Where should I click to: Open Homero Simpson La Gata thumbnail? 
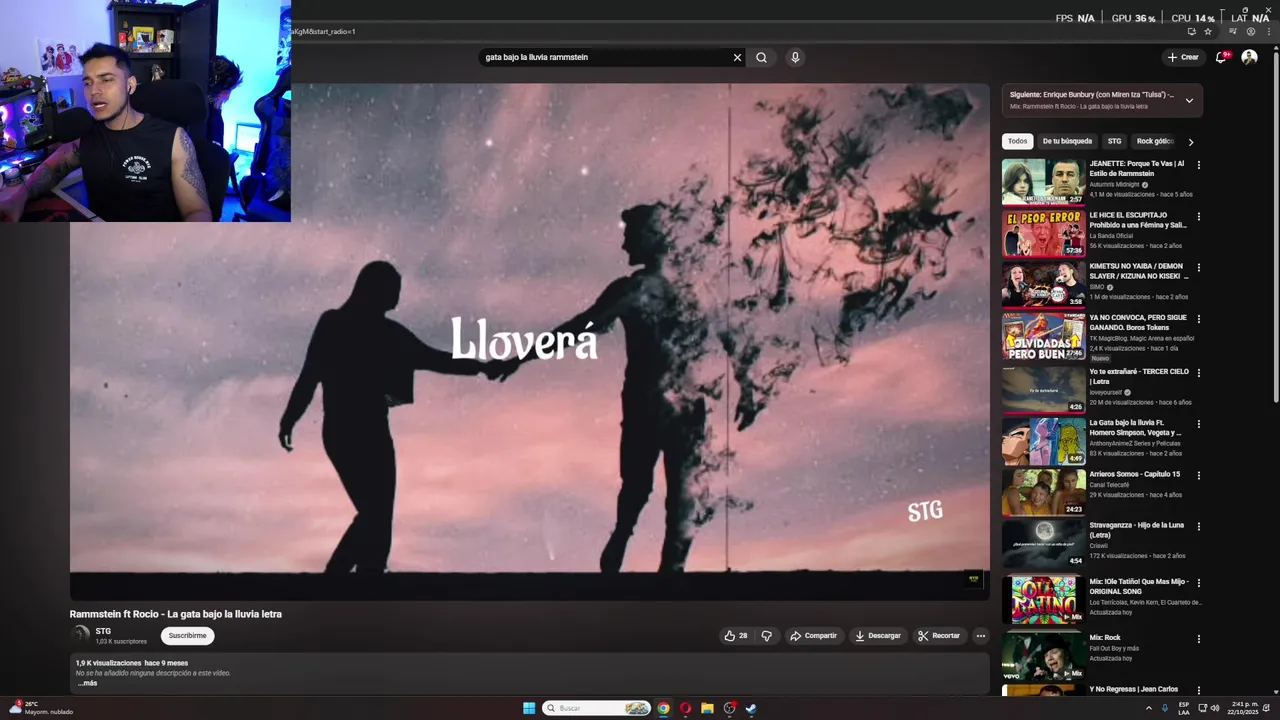pos(1043,441)
